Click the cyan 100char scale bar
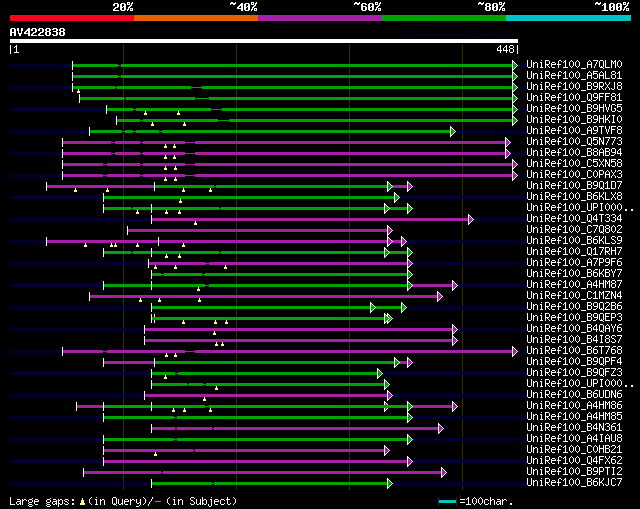640x509 pixels. pyautogui.click(x=447, y=501)
